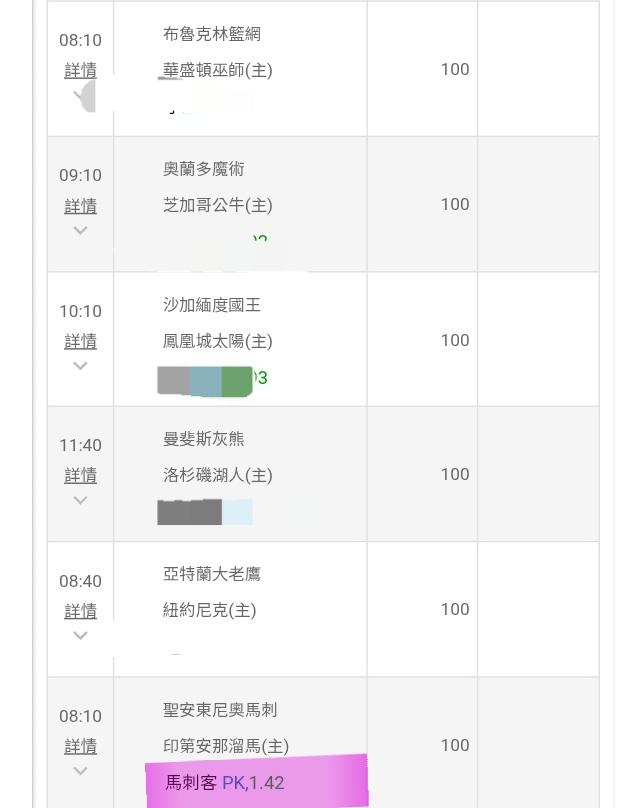Select 紐約尼克(主) team
The image size is (634, 808).
click(210, 610)
